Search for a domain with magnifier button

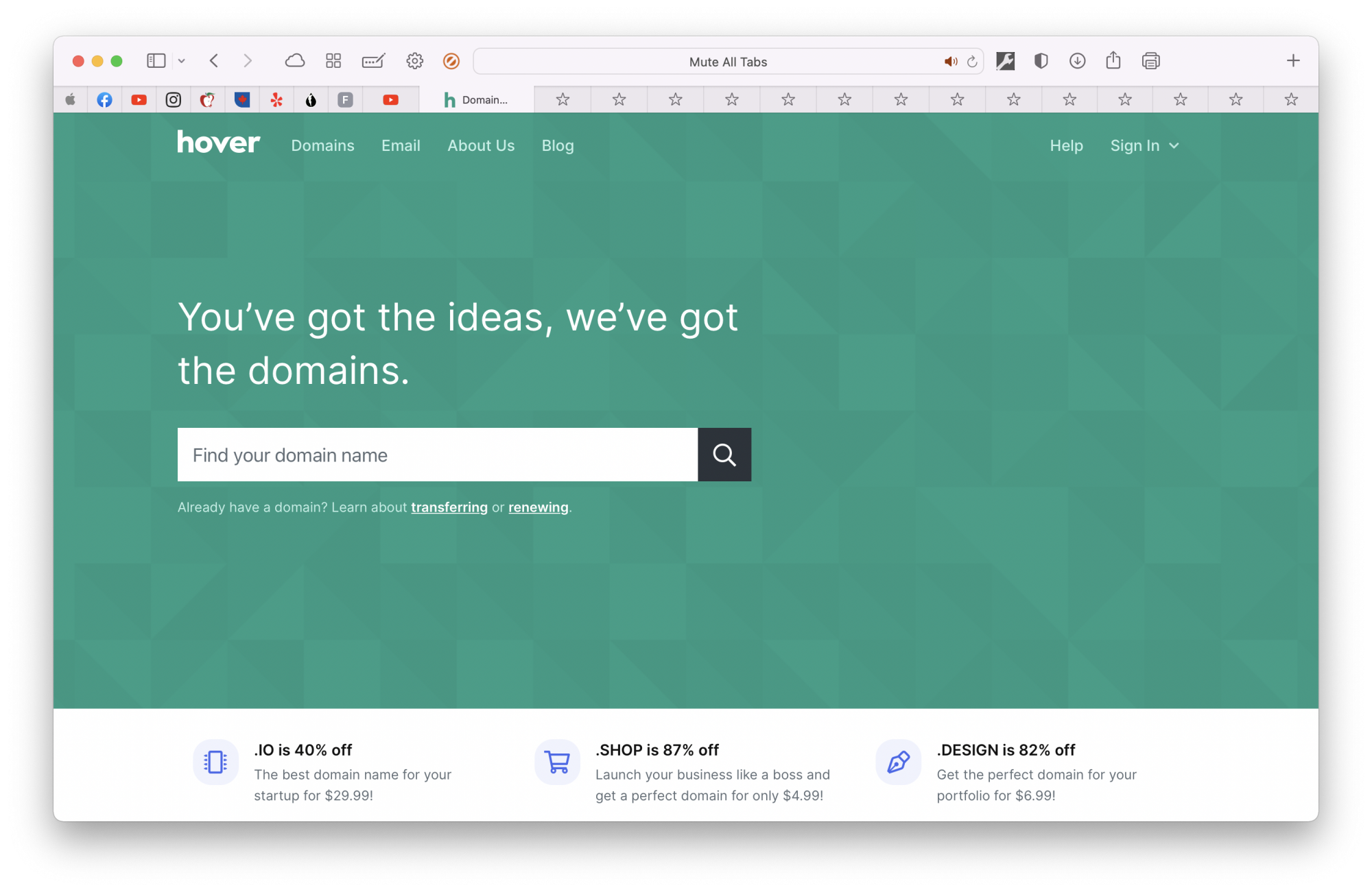(x=724, y=455)
